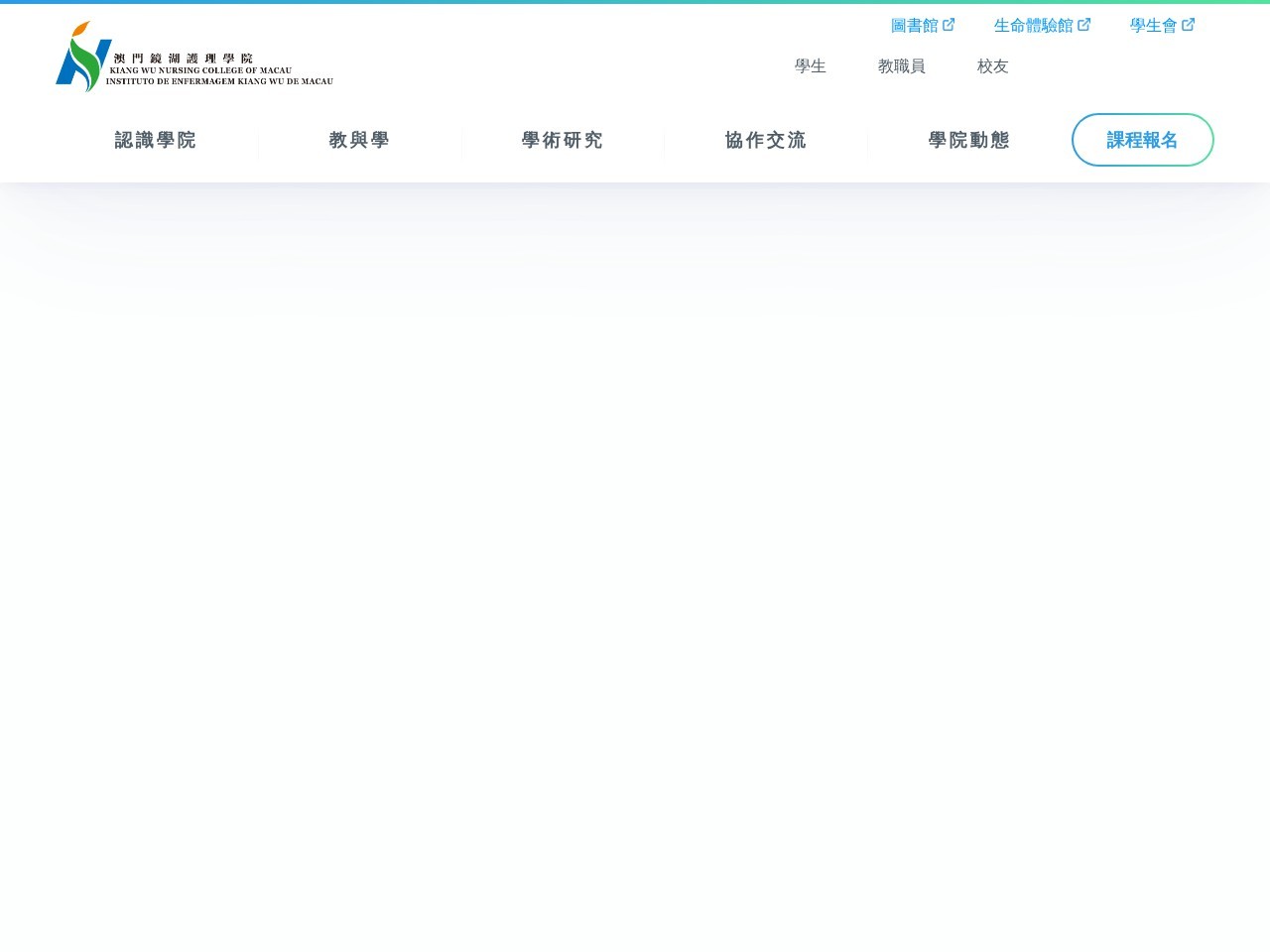
Task: Open the 教職員 staff link
Action: point(901,66)
